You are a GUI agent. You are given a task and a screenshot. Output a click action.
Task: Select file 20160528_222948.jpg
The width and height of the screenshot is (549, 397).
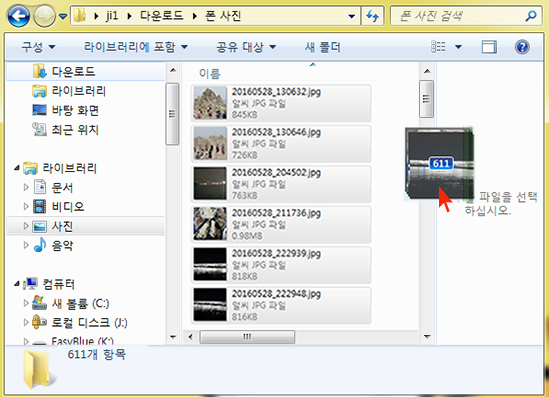(x=281, y=305)
